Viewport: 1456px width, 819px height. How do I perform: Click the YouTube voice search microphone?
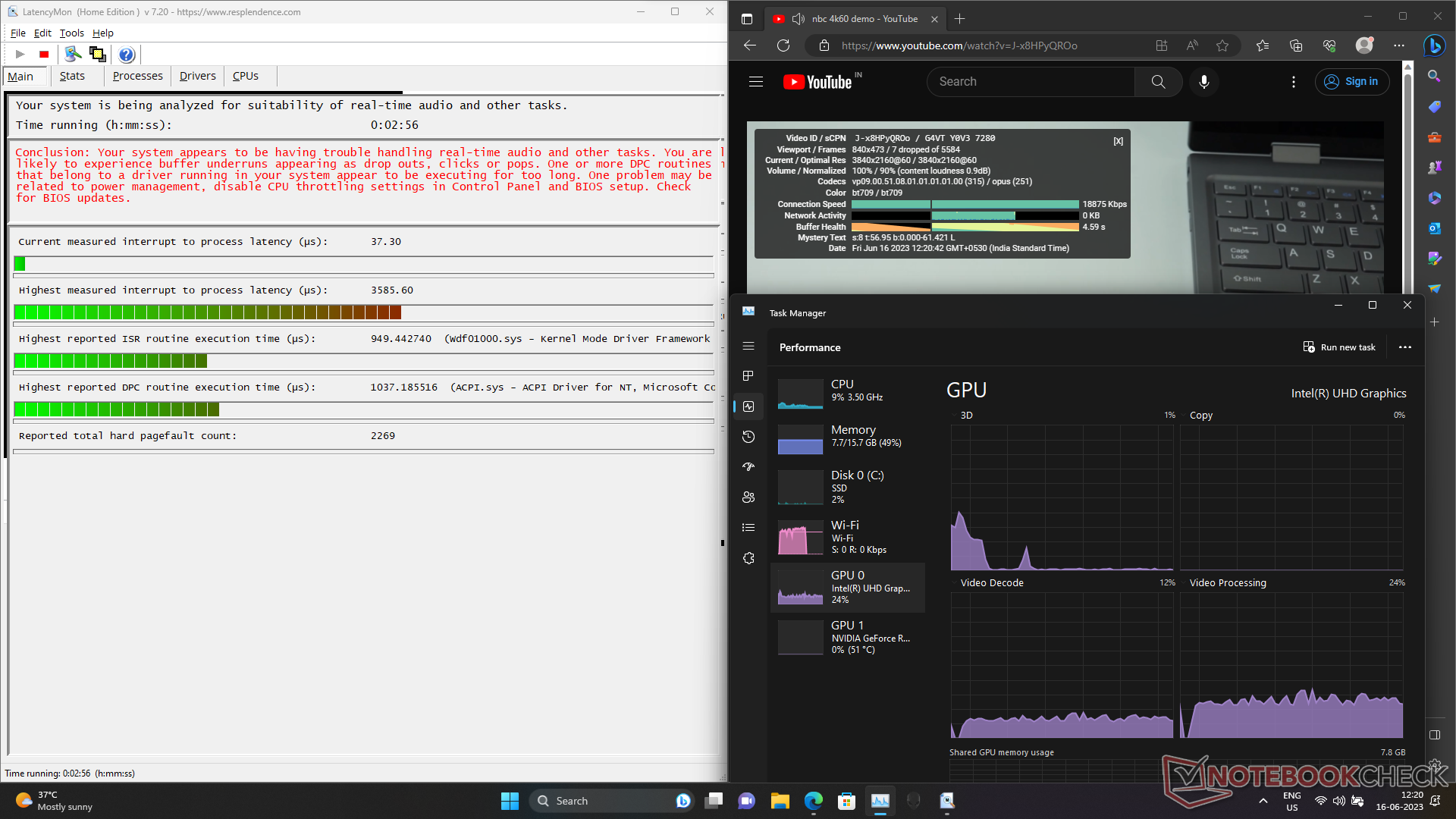coord(1203,82)
